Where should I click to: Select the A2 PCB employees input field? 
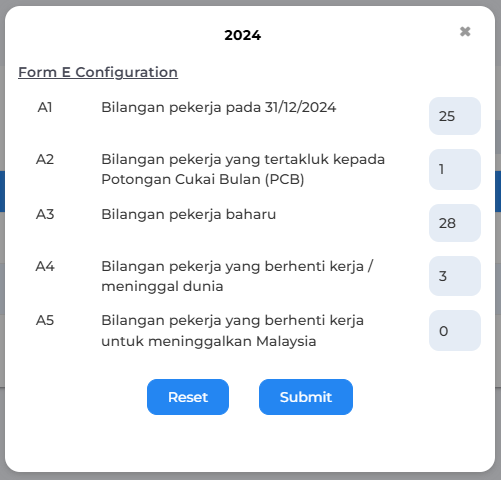point(455,169)
